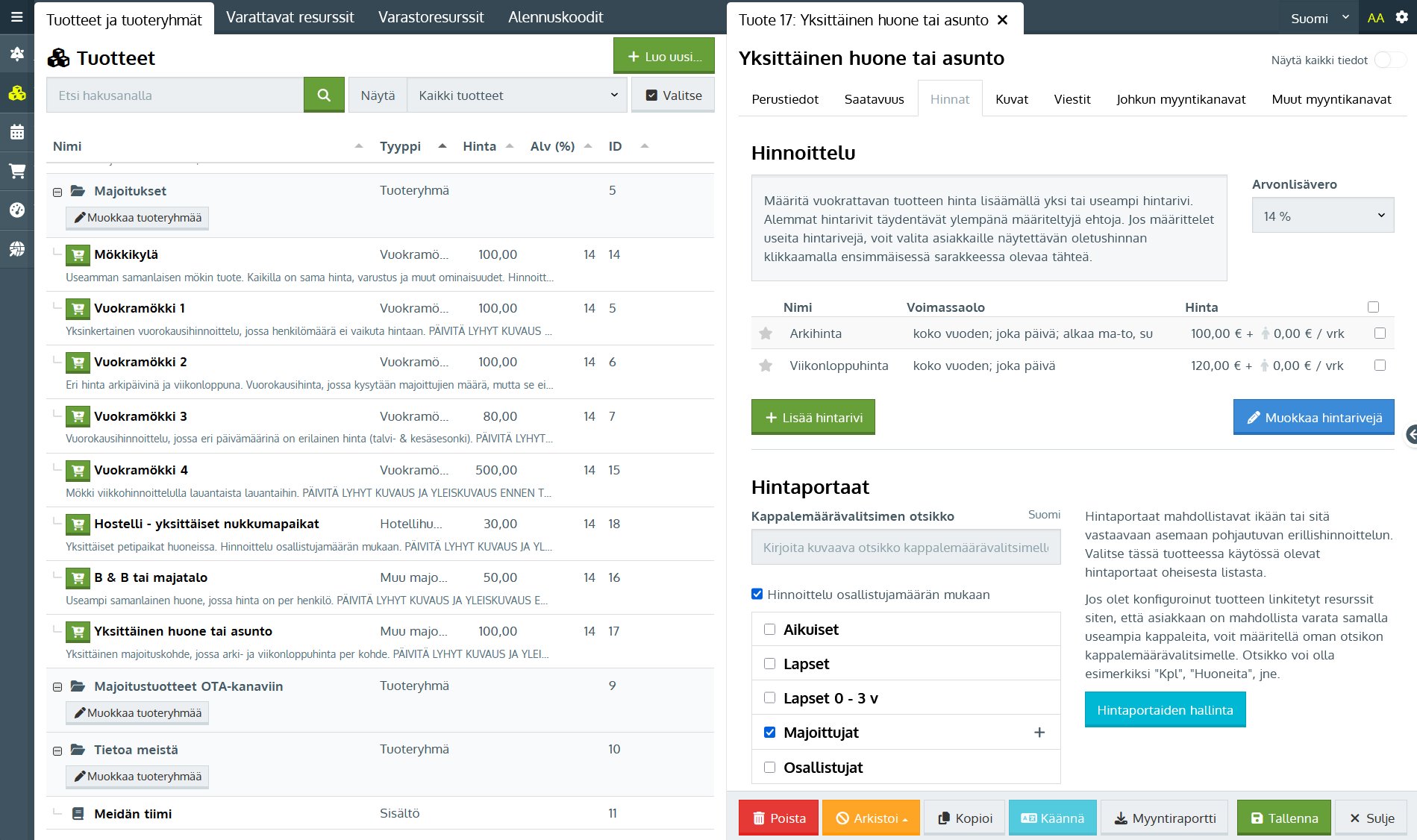Click the star icon for Arkihinta
This screenshot has width=1417, height=840.
click(x=766, y=333)
